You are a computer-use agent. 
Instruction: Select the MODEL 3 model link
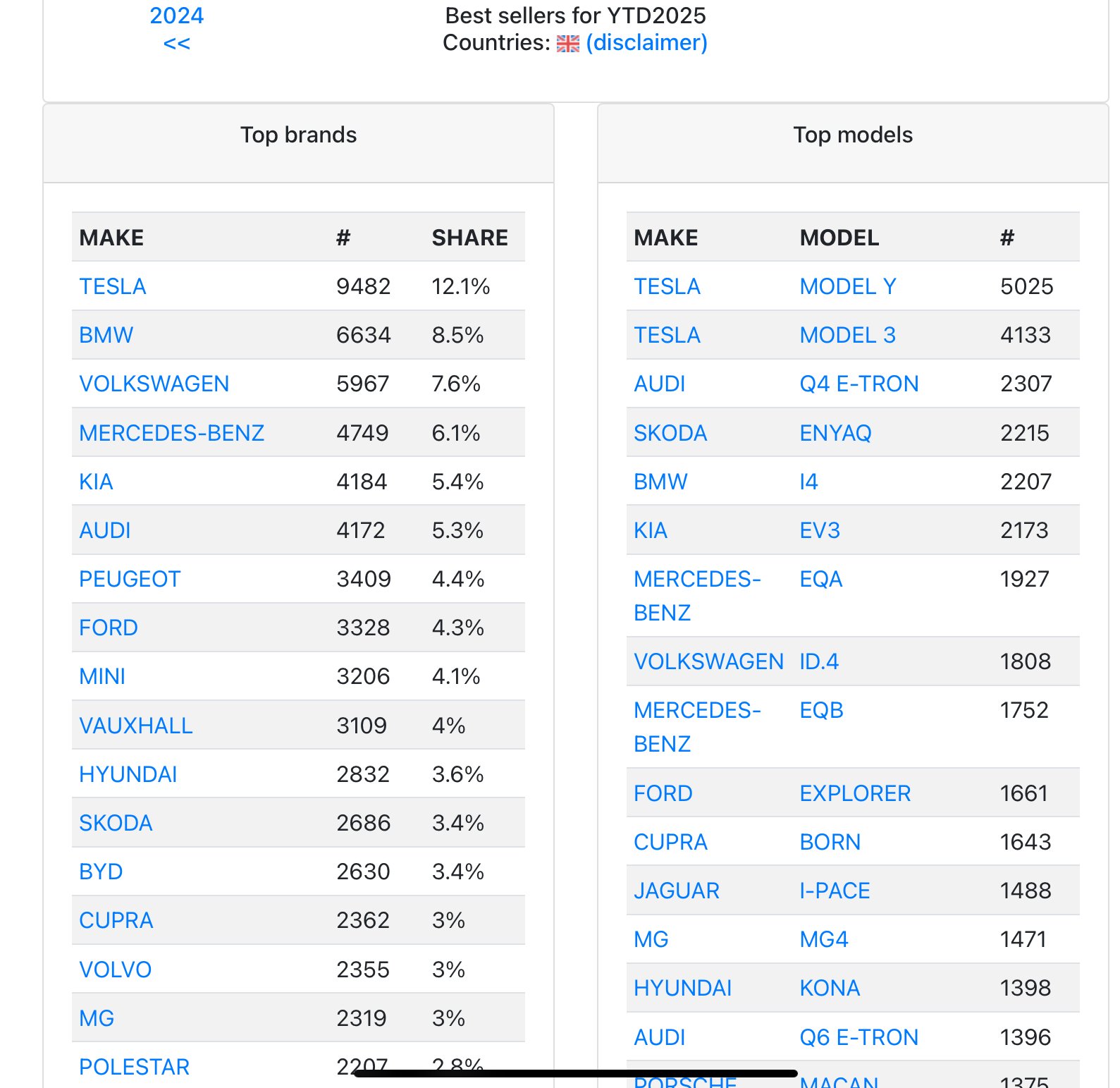[848, 335]
